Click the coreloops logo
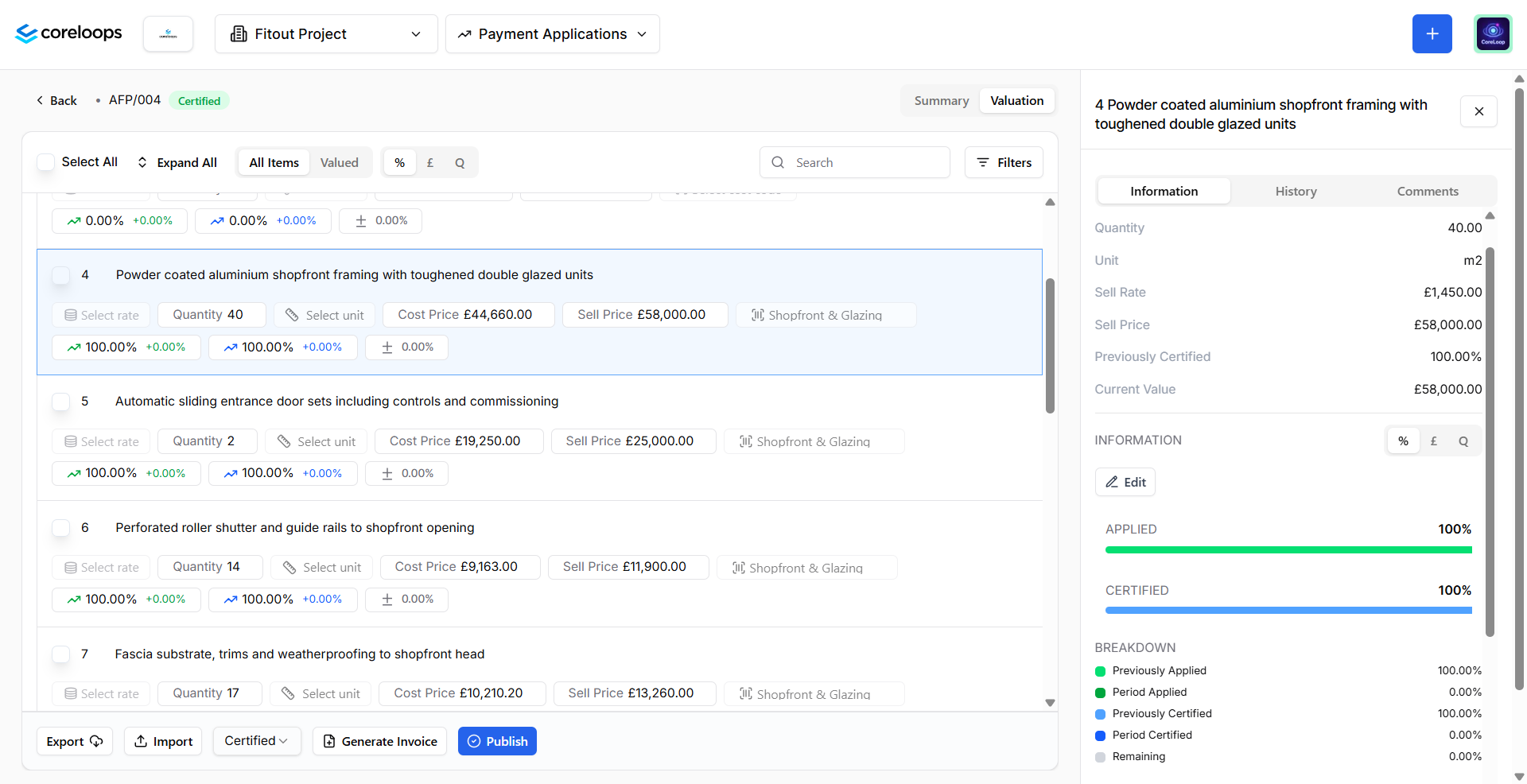Viewport: 1527px width, 784px height. pyautogui.click(x=68, y=33)
